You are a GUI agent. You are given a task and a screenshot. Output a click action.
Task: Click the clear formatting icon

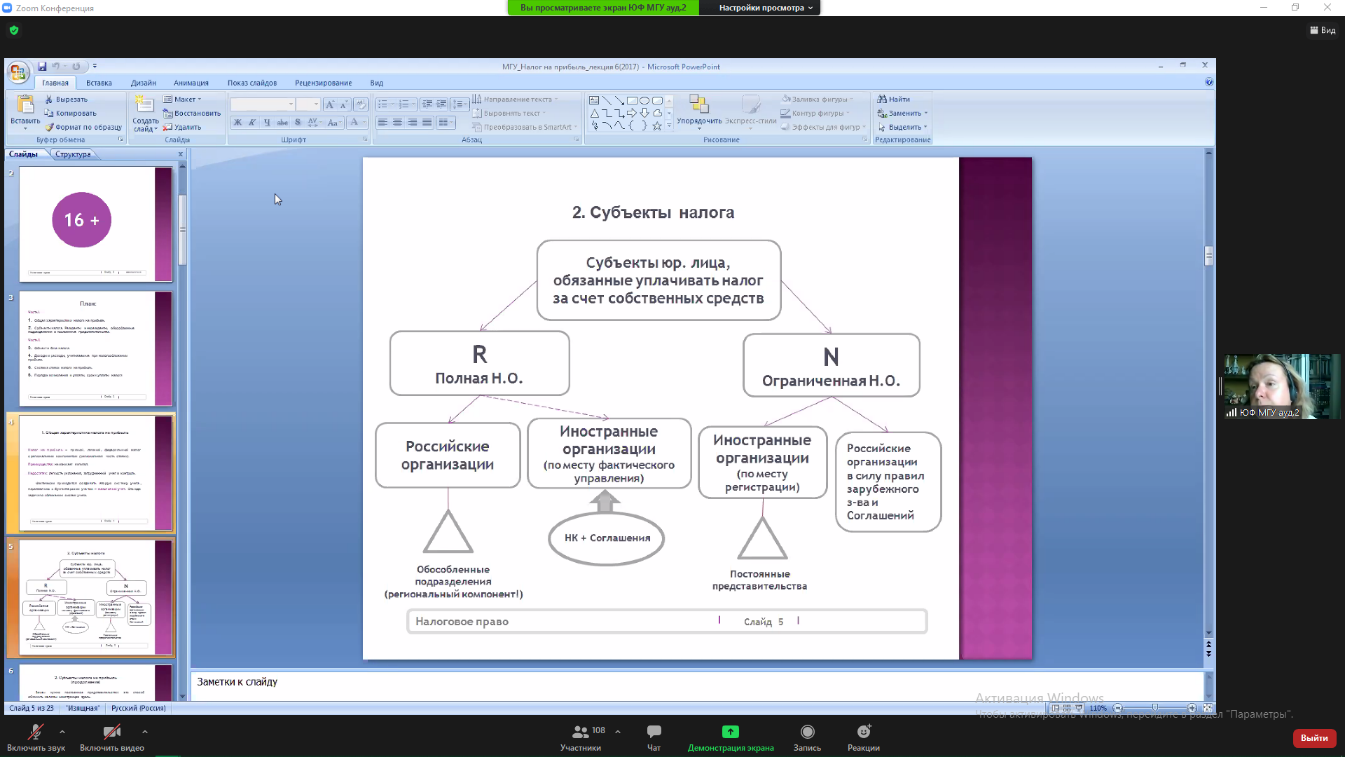(361, 104)
